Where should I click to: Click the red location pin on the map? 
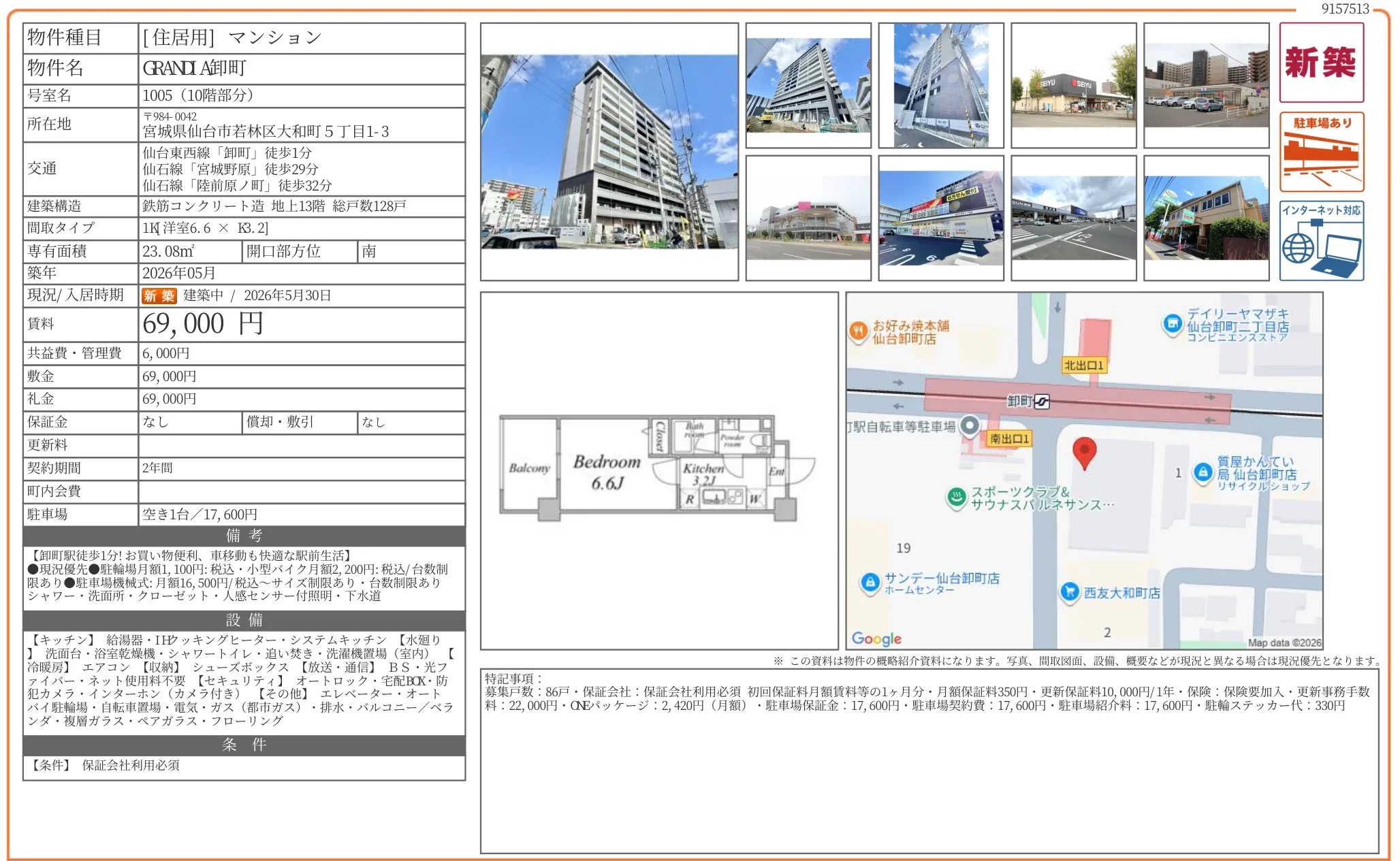[1084, 453]
